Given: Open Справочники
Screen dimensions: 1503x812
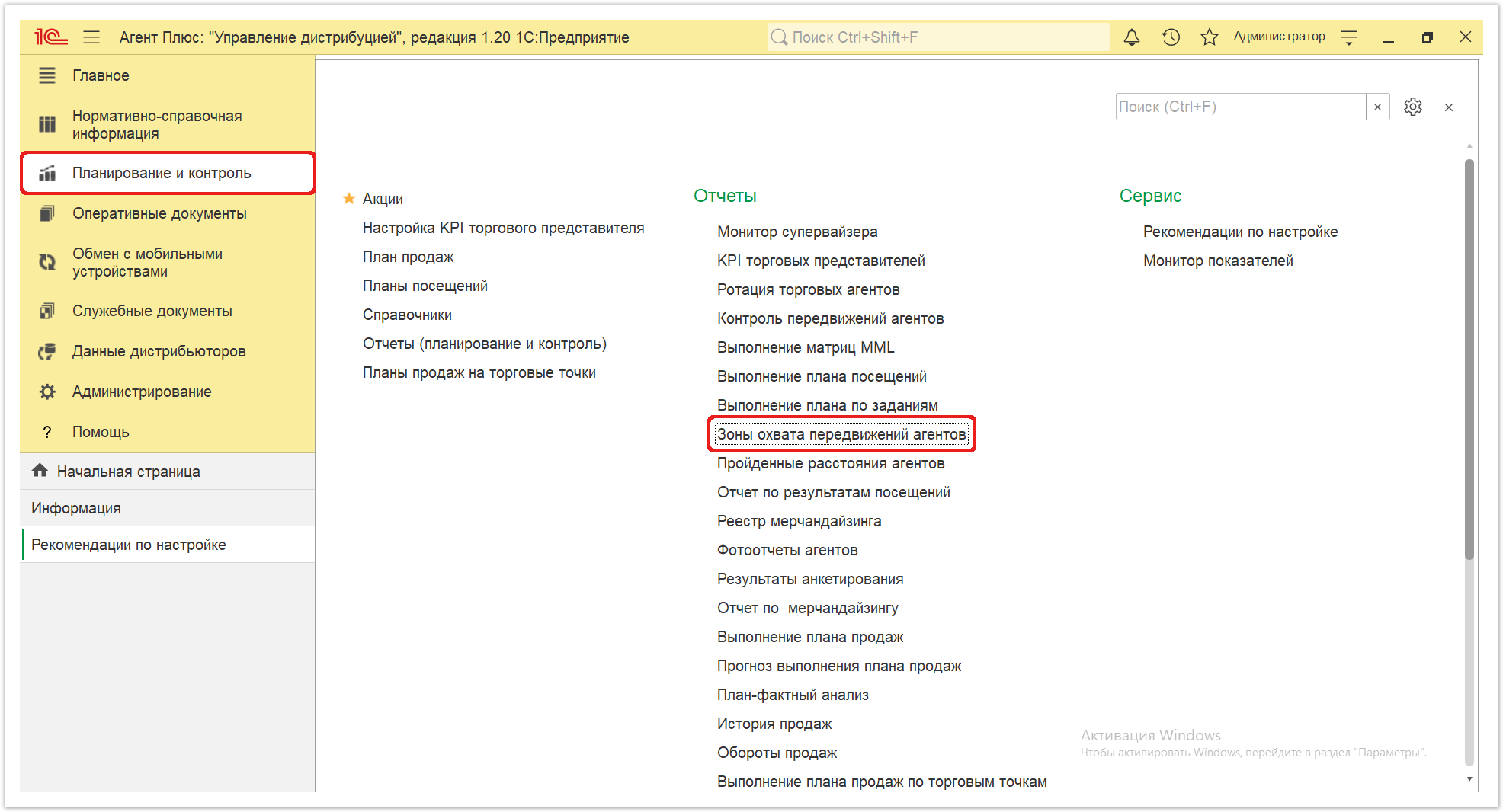Looking at the screenshot, I should [x=407, y=315].
